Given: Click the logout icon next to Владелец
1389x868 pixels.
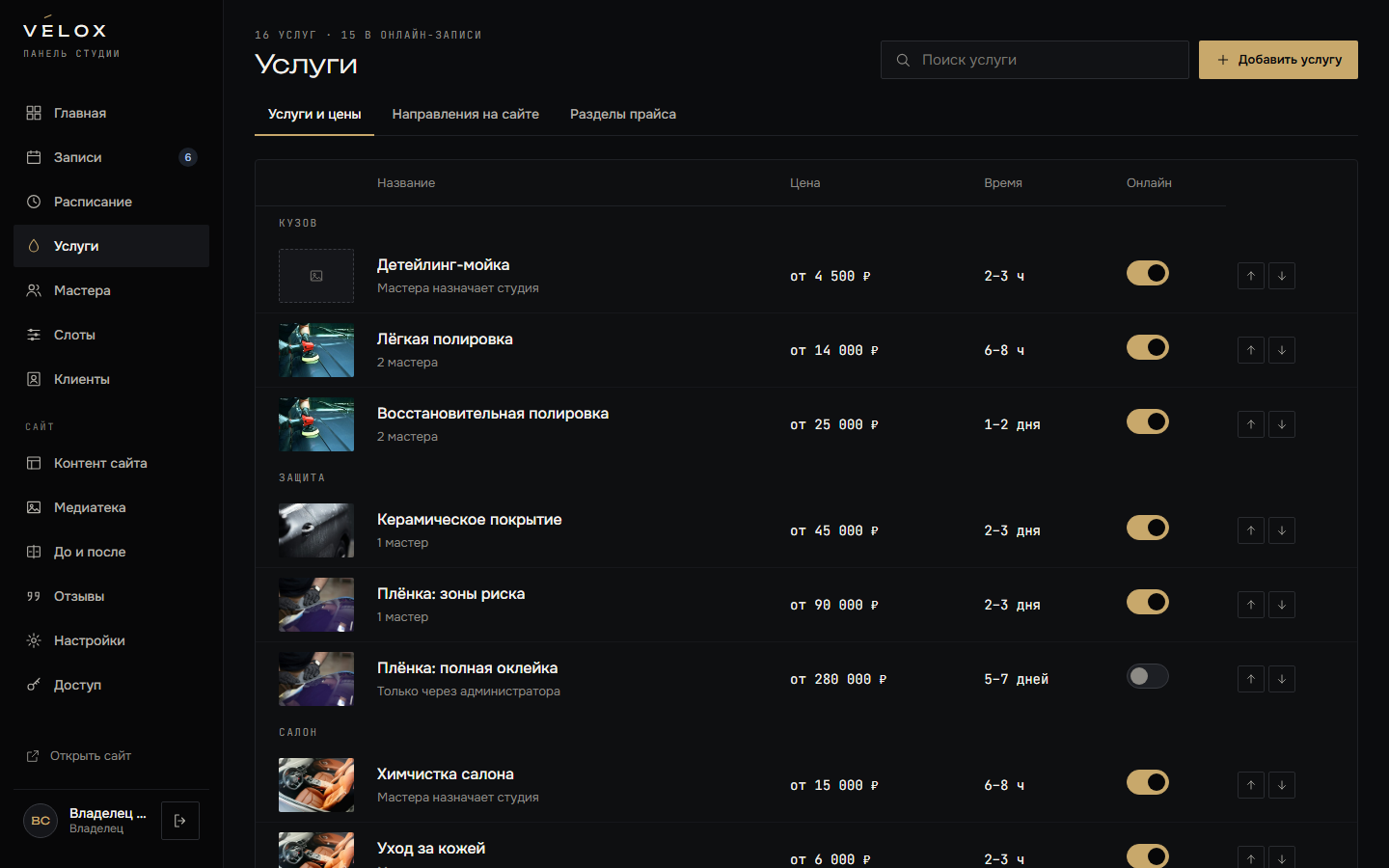Looking at the screenshot, I should (x=180, y=821).
